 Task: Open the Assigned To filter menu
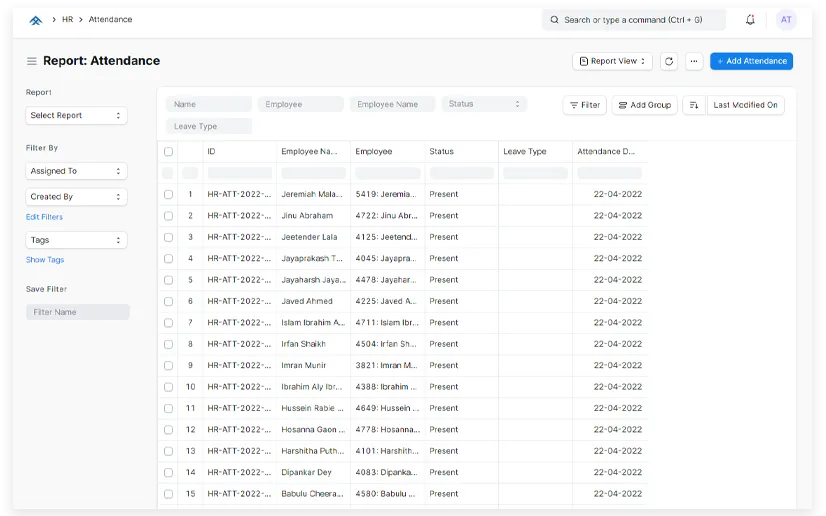(x=76, y=172)
